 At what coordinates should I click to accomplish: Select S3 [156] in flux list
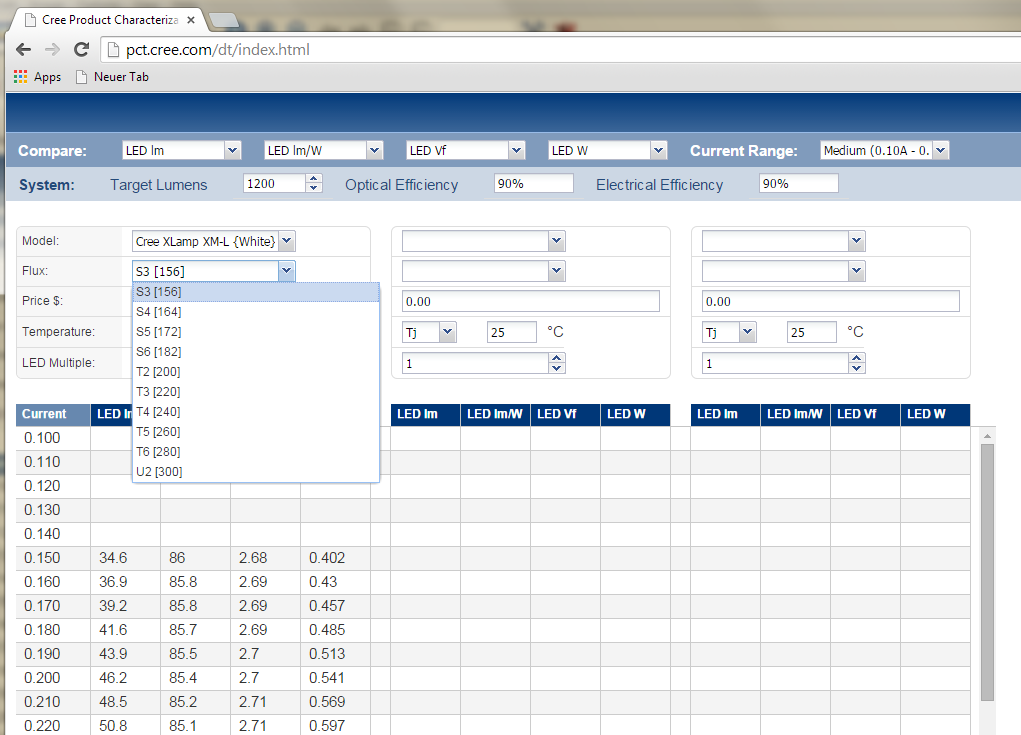(256, 292)
